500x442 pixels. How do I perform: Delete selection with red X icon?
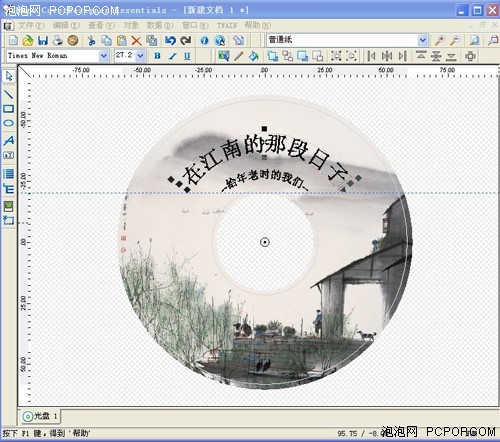[x=136, y=41]
